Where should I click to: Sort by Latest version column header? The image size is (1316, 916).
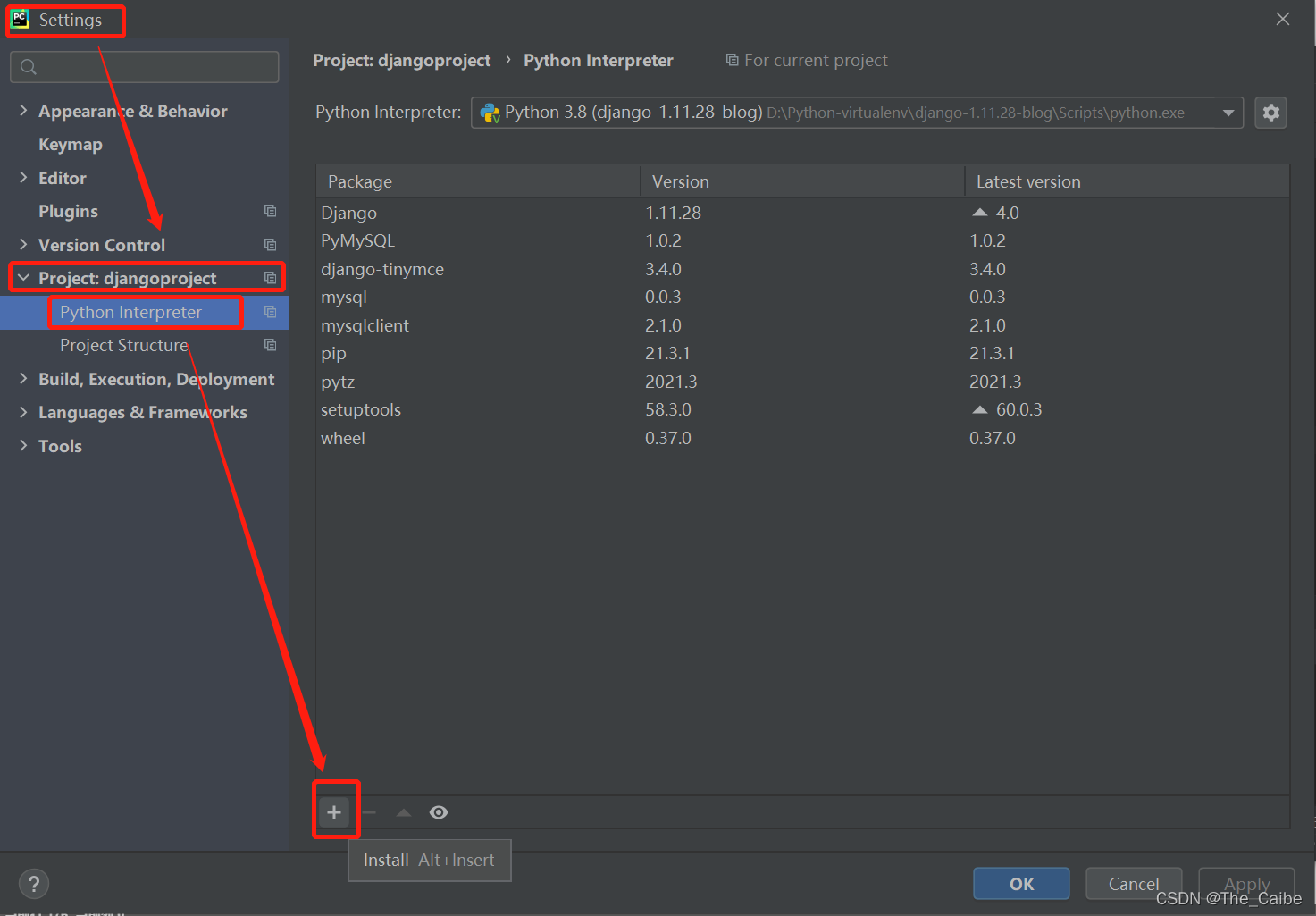click(x=1127, y=181)
